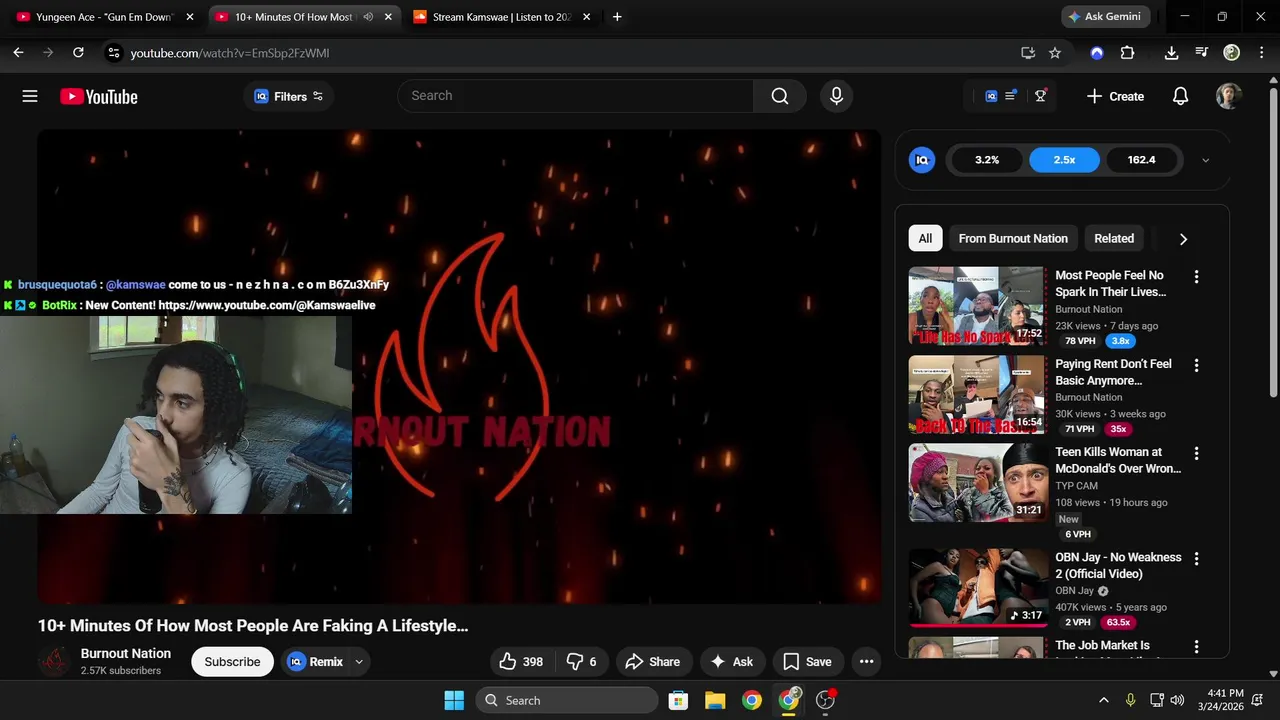The height and width of the screenshot is (720, 1280).
Task: Open options for Teen Kills Woman video
Action: coord(1196,453)
